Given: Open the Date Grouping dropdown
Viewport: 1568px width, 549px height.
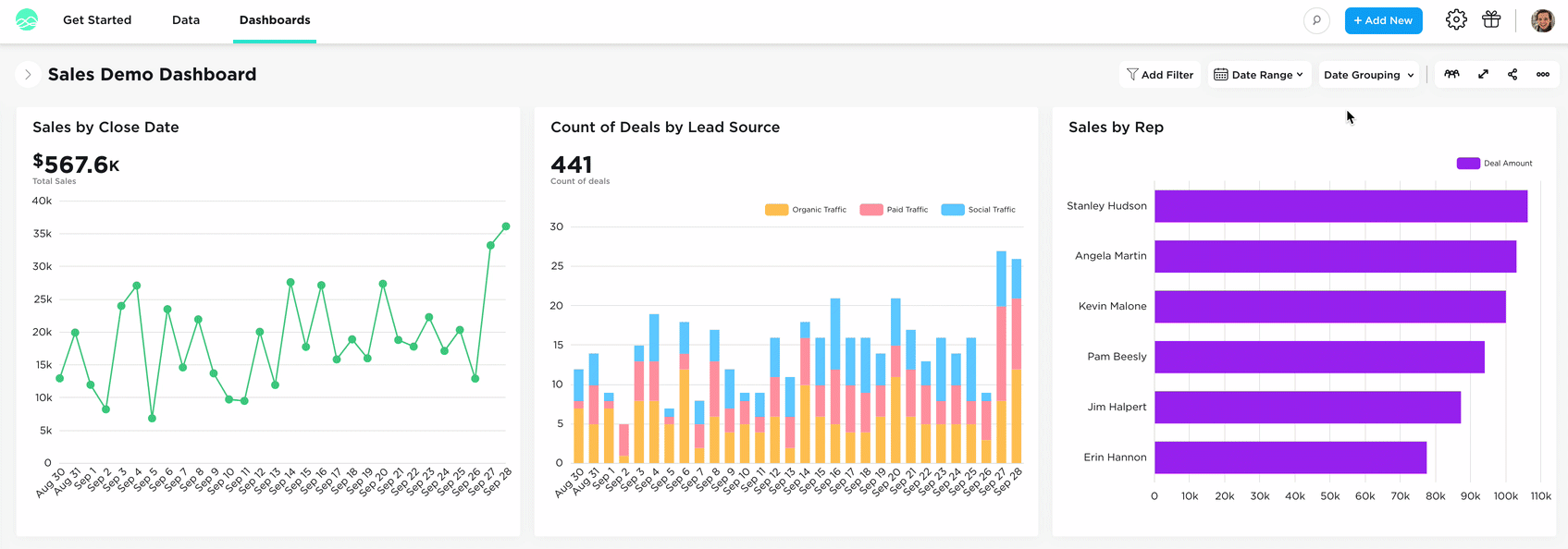Looking at the screenshot, I should tap(1369, 75).
